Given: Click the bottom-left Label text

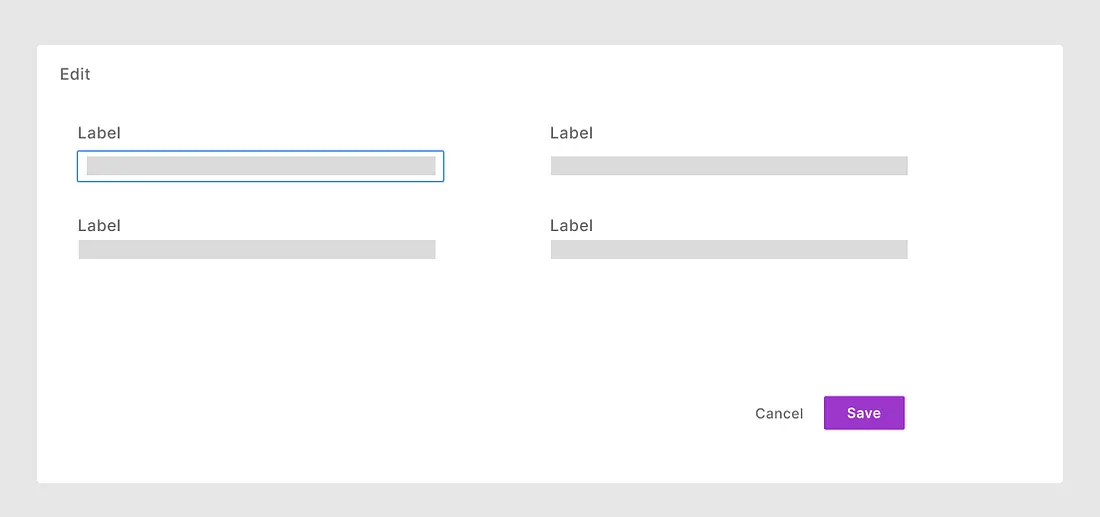Looking at the screenshot, I should coord(99,226).
